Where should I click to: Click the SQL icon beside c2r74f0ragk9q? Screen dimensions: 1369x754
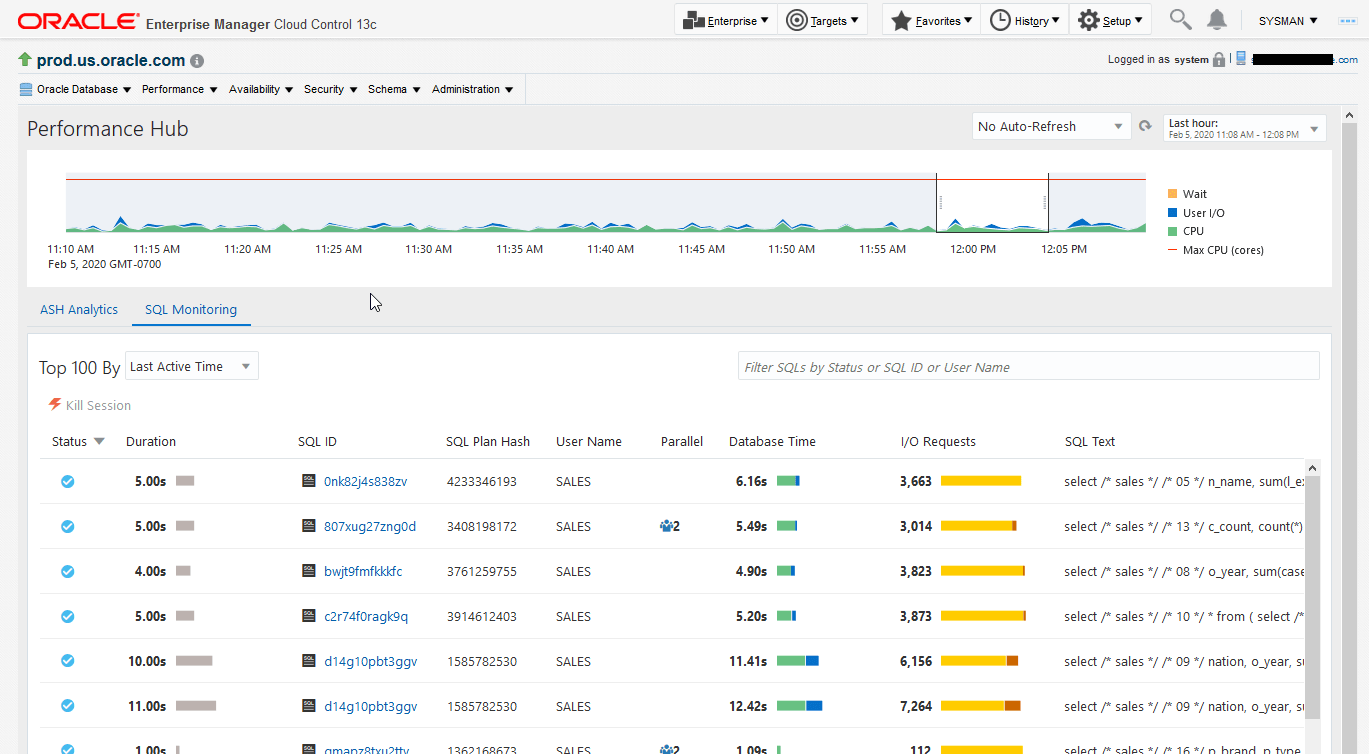point(309,616)
